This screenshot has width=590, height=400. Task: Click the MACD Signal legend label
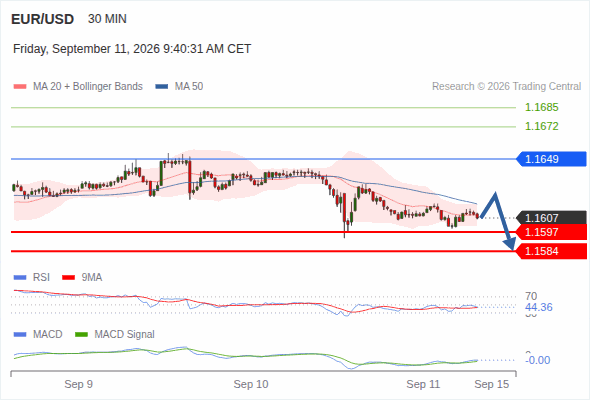pos(124,334)
